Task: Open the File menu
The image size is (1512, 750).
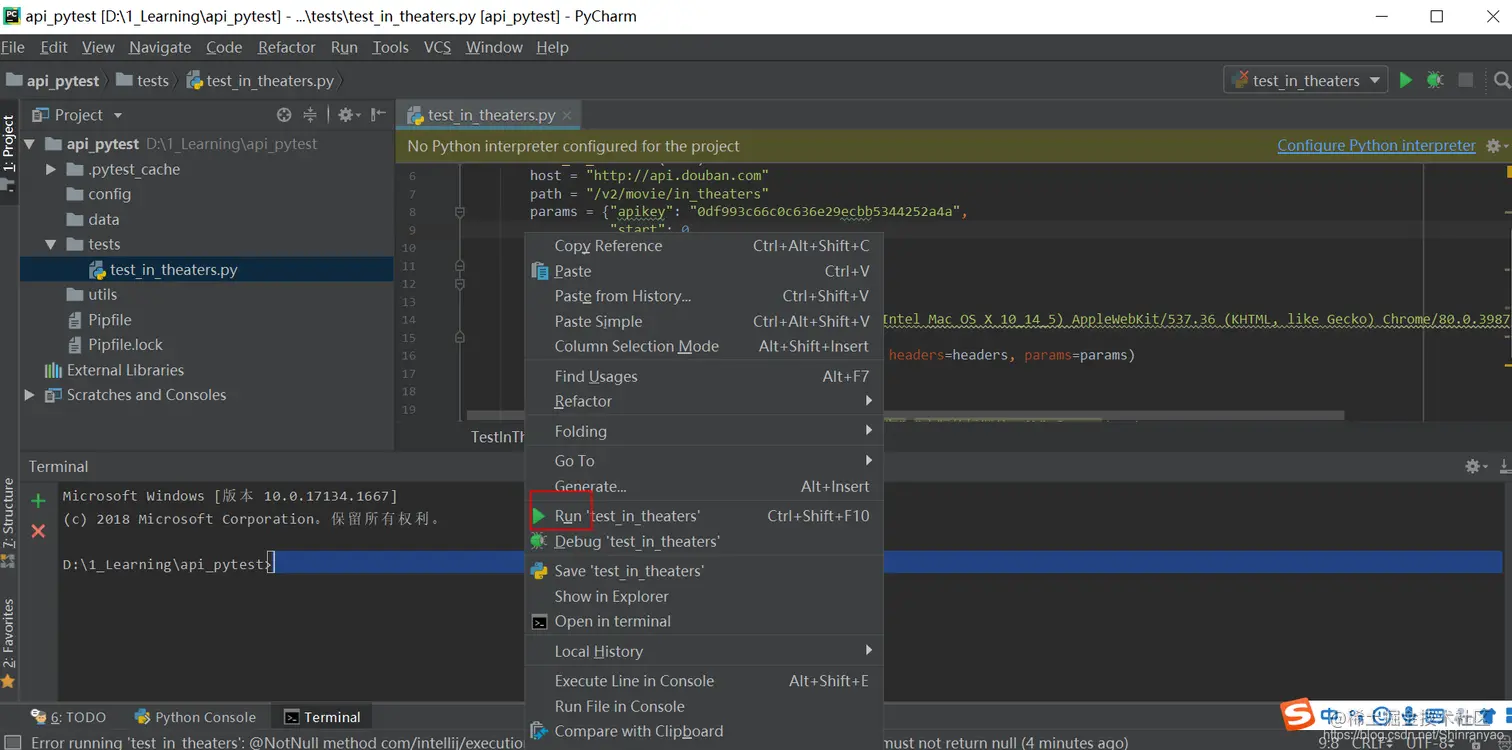Action: [13, 47]
